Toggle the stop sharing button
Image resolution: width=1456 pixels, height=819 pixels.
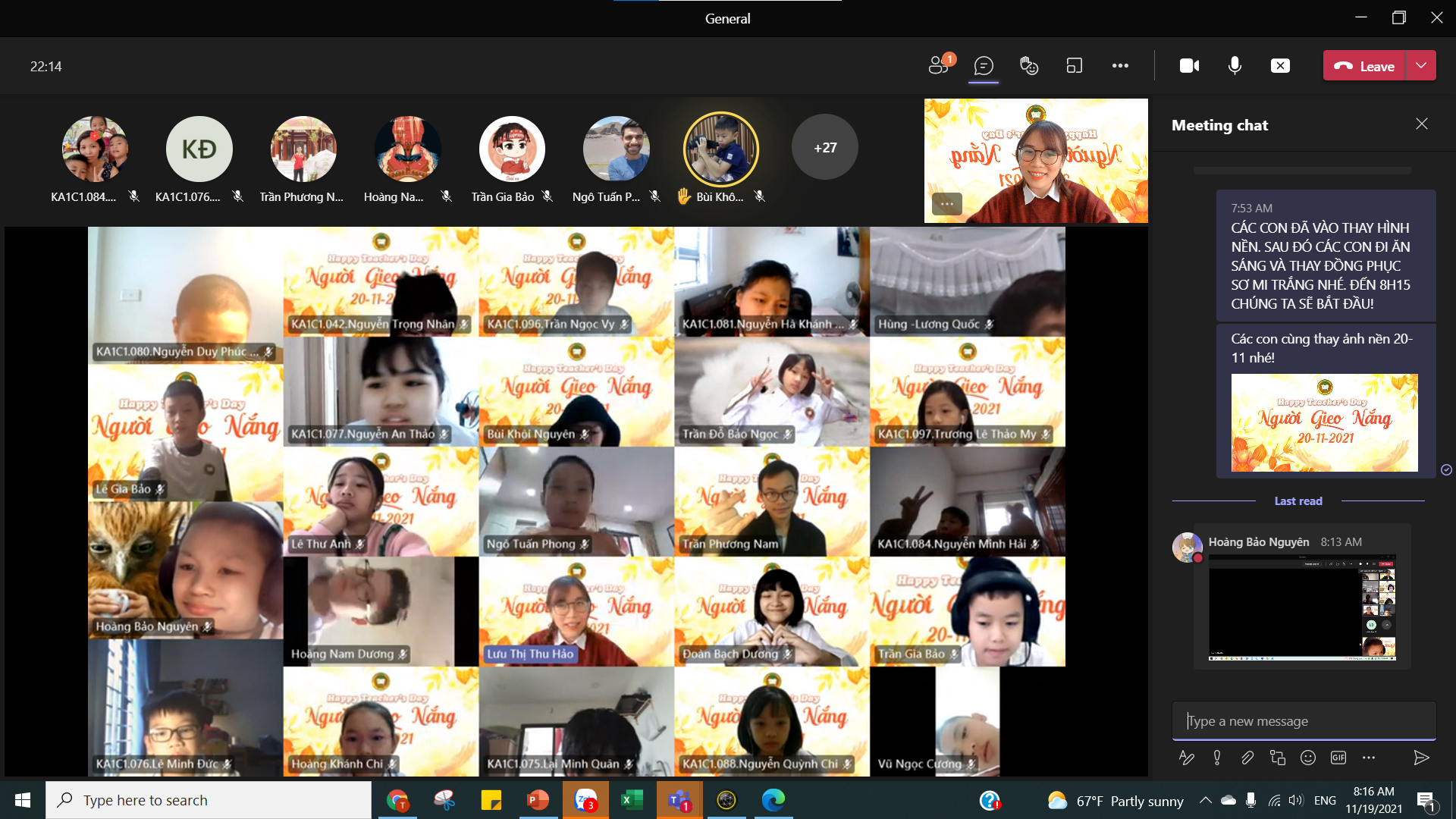tap(1280, 66)
